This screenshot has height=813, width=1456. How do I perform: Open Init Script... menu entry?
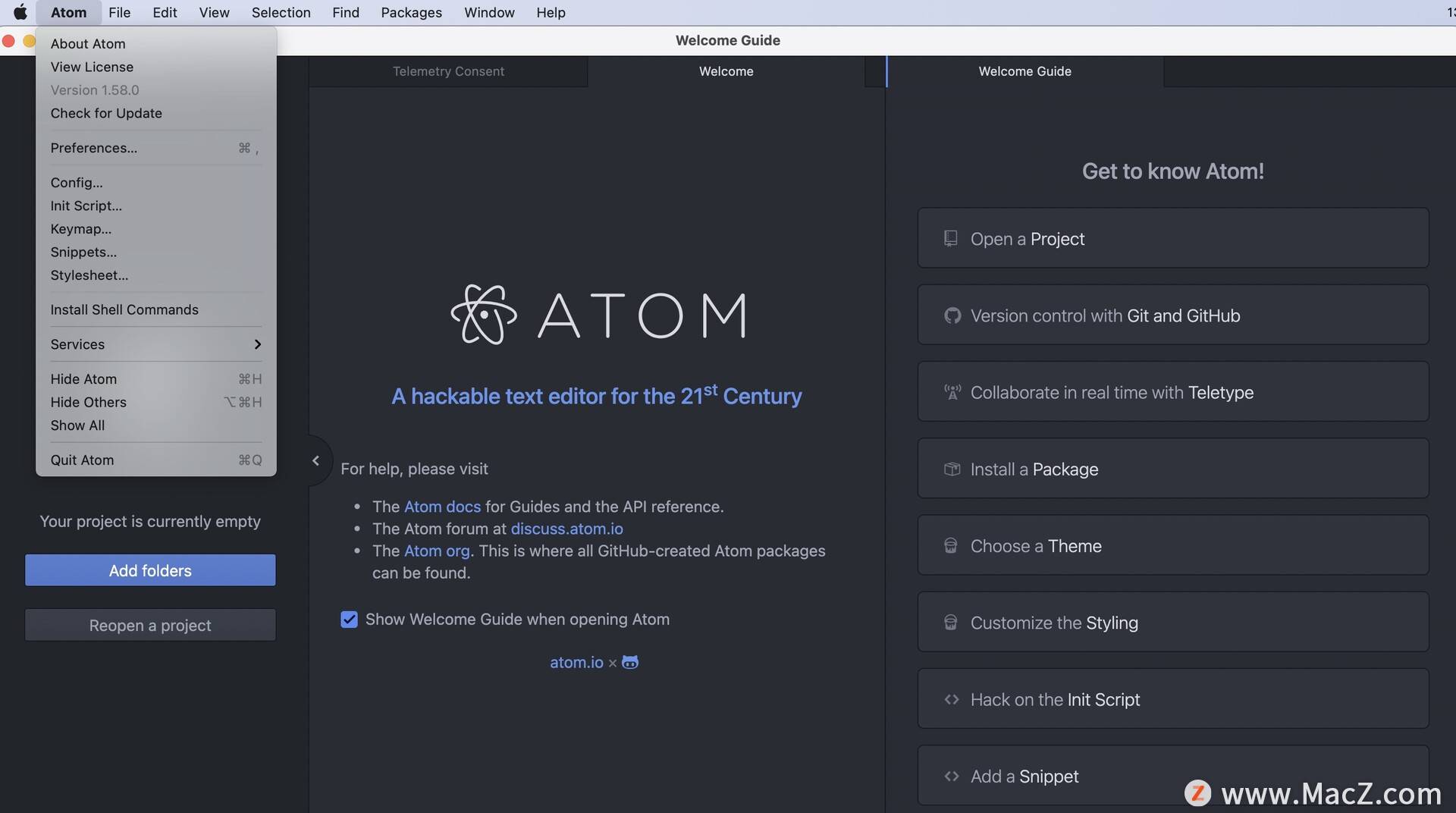coord(155,206)
